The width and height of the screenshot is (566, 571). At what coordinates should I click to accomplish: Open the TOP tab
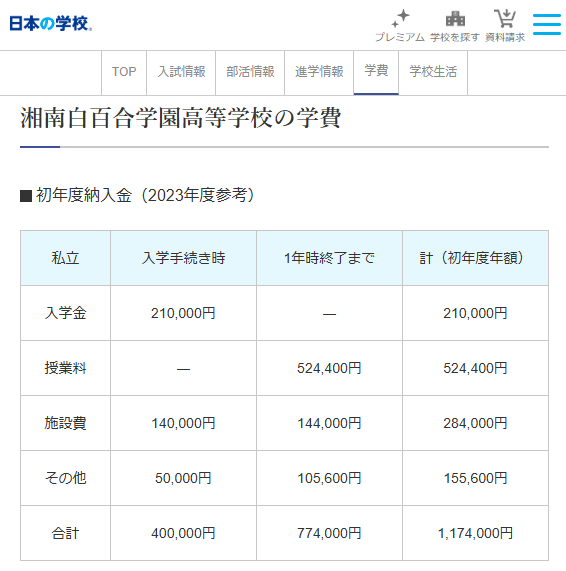pyautogui.click(x=124, y=72)
